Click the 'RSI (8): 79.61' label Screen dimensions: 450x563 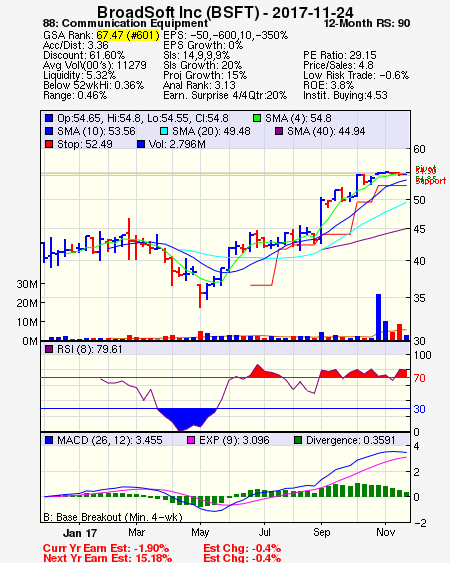coord(90,349)
